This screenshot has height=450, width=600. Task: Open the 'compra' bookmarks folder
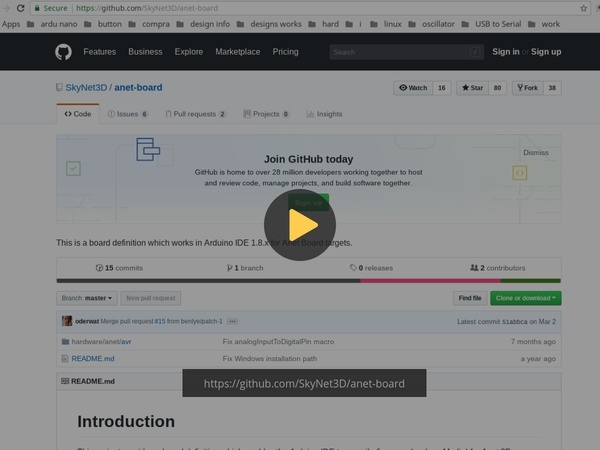(149, 24)
